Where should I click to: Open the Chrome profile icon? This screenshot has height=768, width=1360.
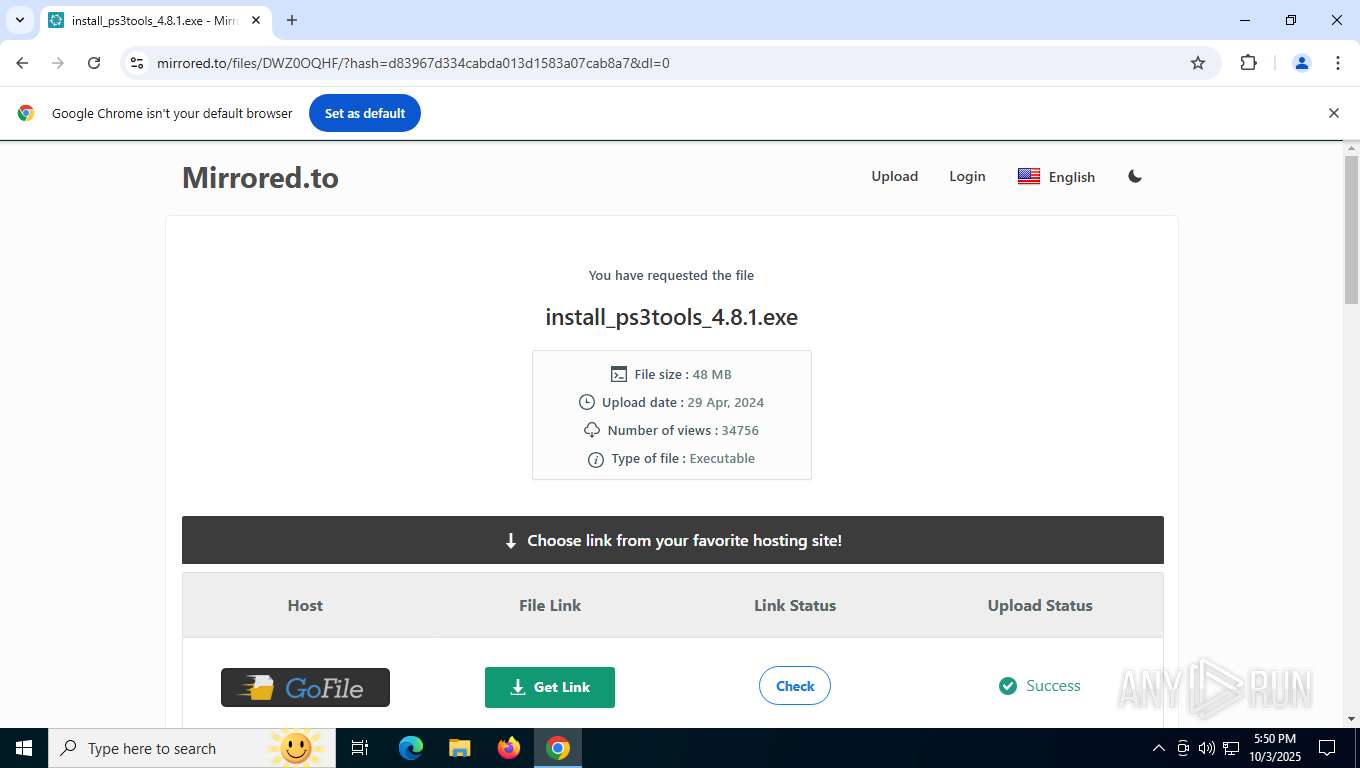1302,63
